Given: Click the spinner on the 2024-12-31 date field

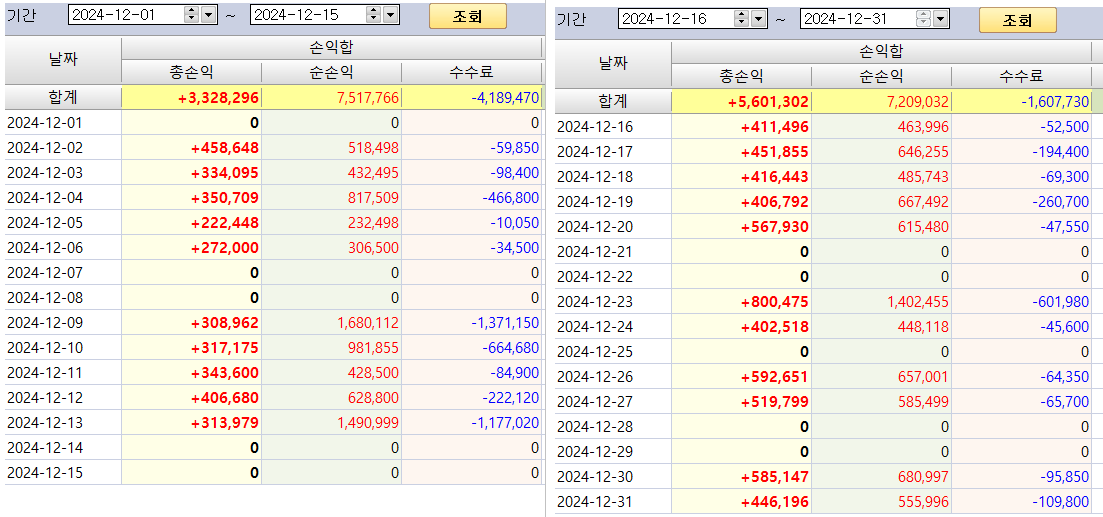Looking at the screenshot, I should (924, 19).
